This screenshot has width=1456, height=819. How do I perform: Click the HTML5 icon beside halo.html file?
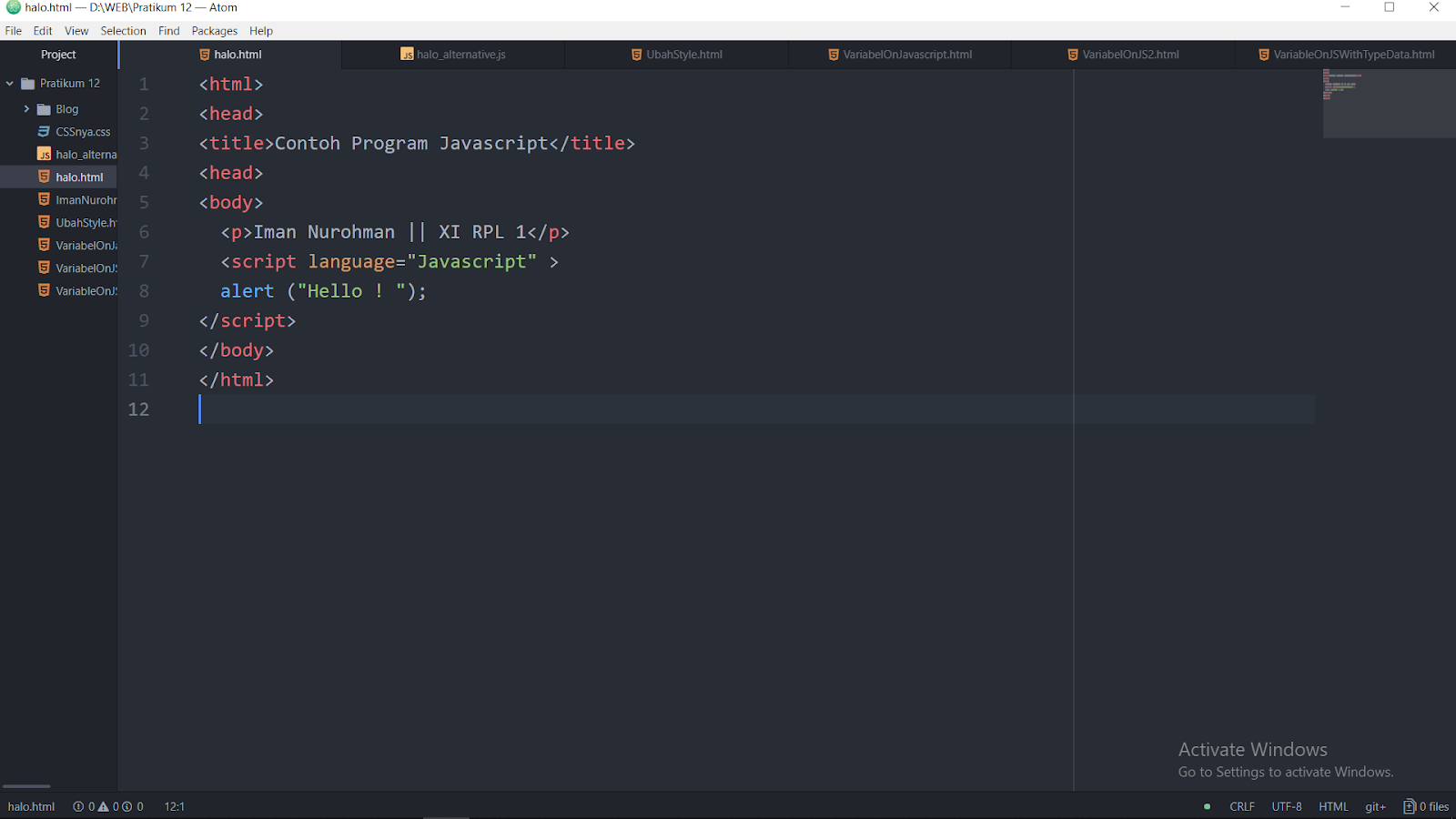(x=43, y=177)
